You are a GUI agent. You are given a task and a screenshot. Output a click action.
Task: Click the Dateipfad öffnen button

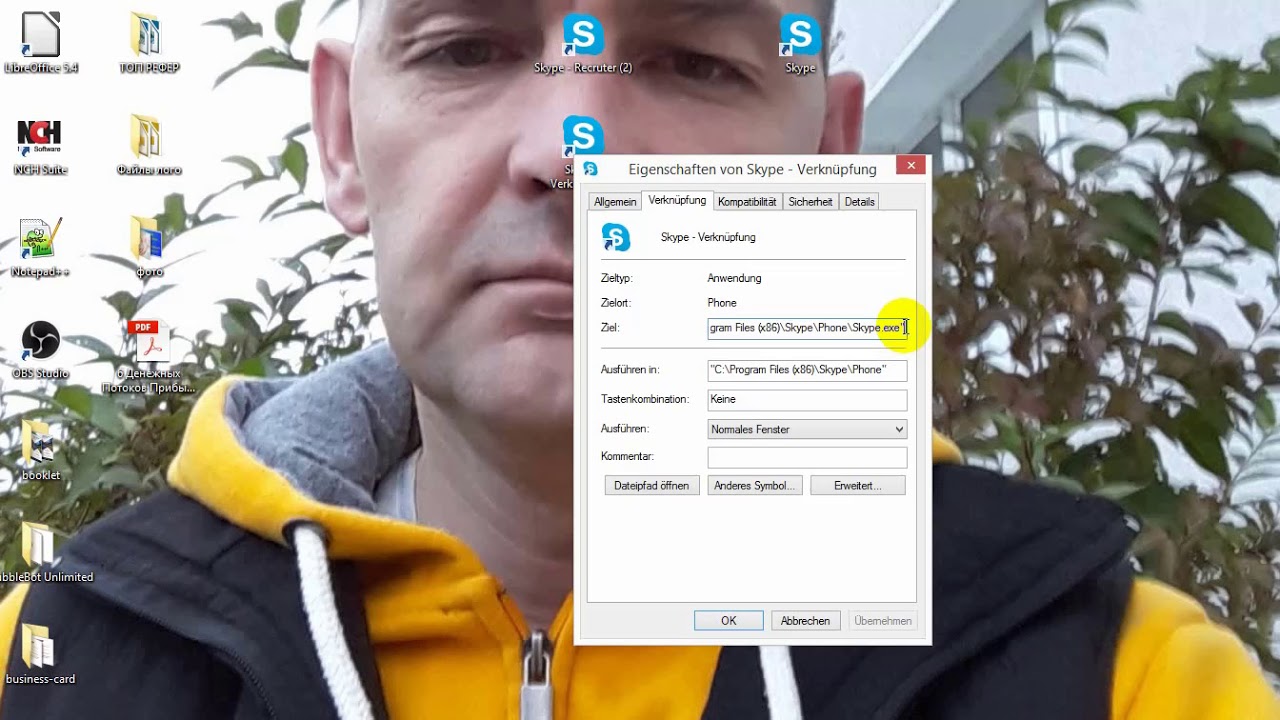pyautogui.click(x=651, y=485)
